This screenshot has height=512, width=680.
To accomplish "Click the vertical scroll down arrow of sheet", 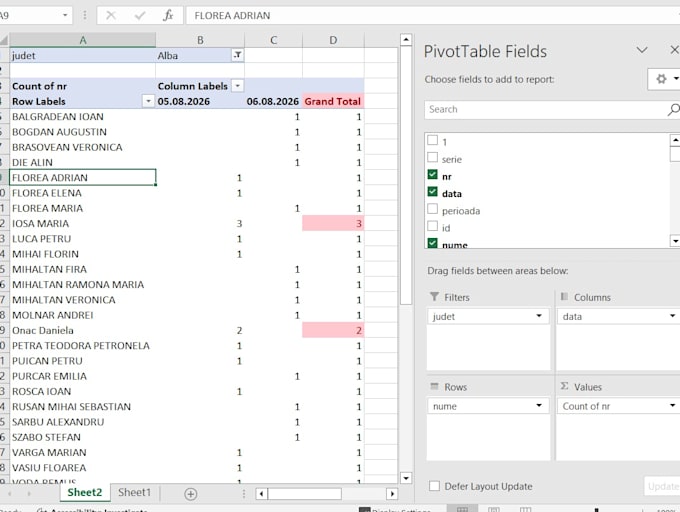I will [x=406, y=478].
